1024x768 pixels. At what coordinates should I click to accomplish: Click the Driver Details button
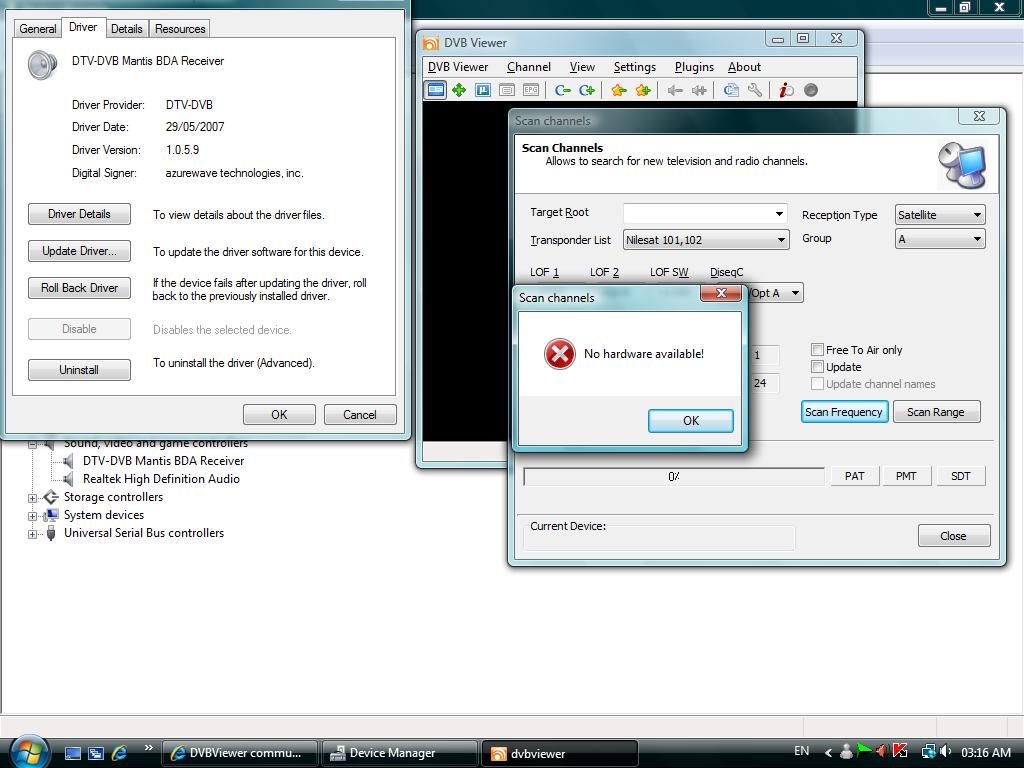pyautogui.click(x=79, y=214)
